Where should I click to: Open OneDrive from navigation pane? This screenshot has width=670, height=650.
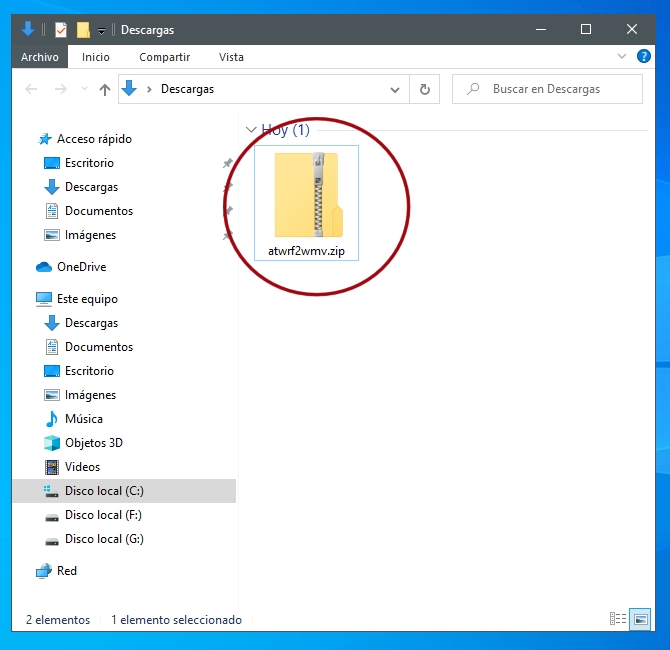[x=80, y=267]
